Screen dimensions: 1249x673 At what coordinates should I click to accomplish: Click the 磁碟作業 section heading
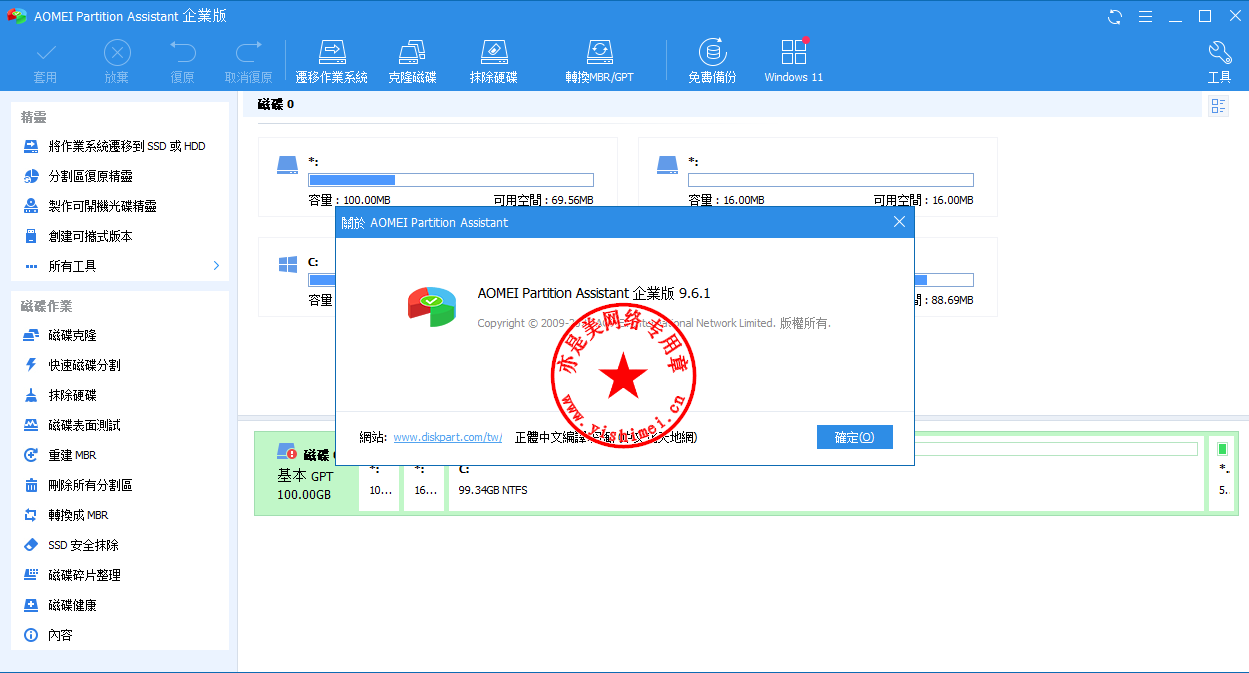[x=46, y=306]
